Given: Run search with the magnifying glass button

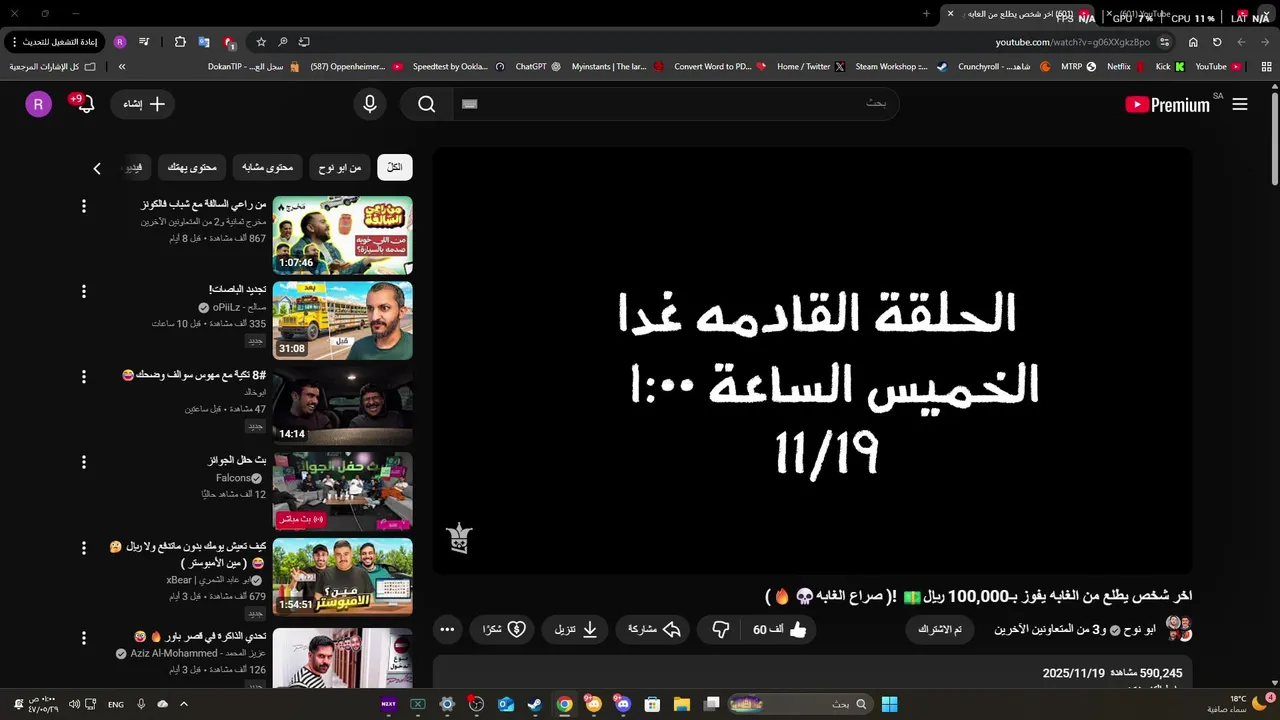Looking at the screenshot, I should [x=427, y=104].
